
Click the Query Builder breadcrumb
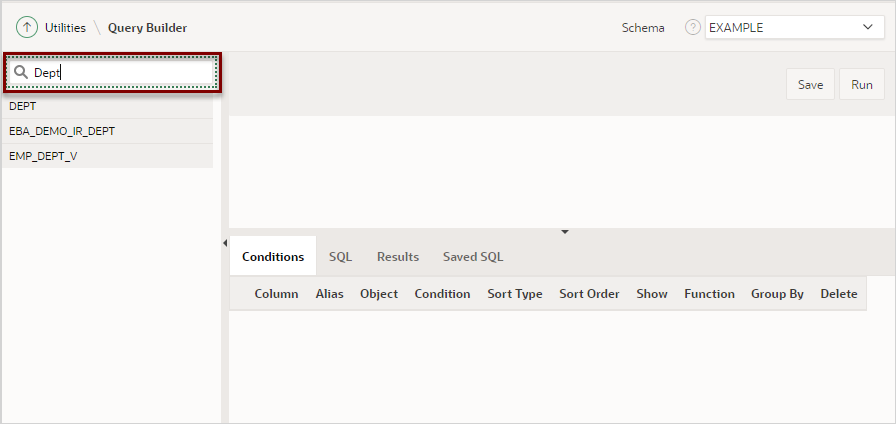click(x=147, y=27)
